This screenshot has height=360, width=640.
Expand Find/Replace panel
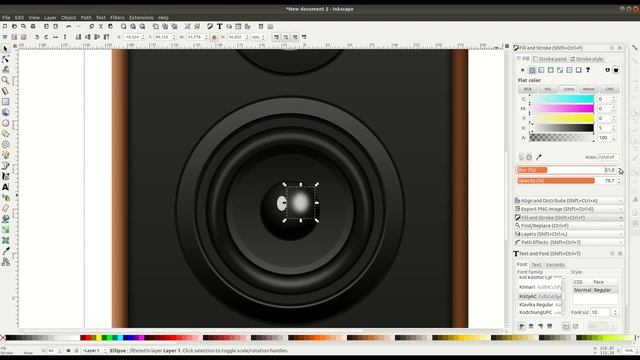tap(568, 226)
